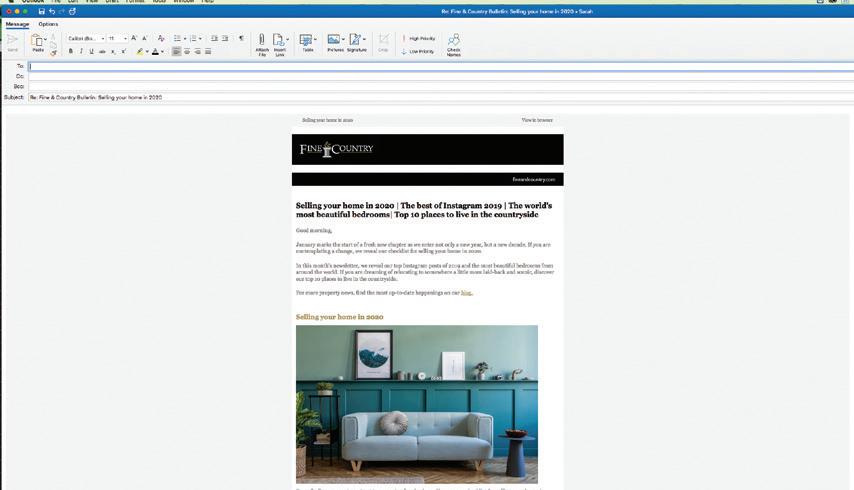The width and height of the screenshot is (854, 490).
Task: Click the Pictures icon in the ribbon
Action: [334, 39]
